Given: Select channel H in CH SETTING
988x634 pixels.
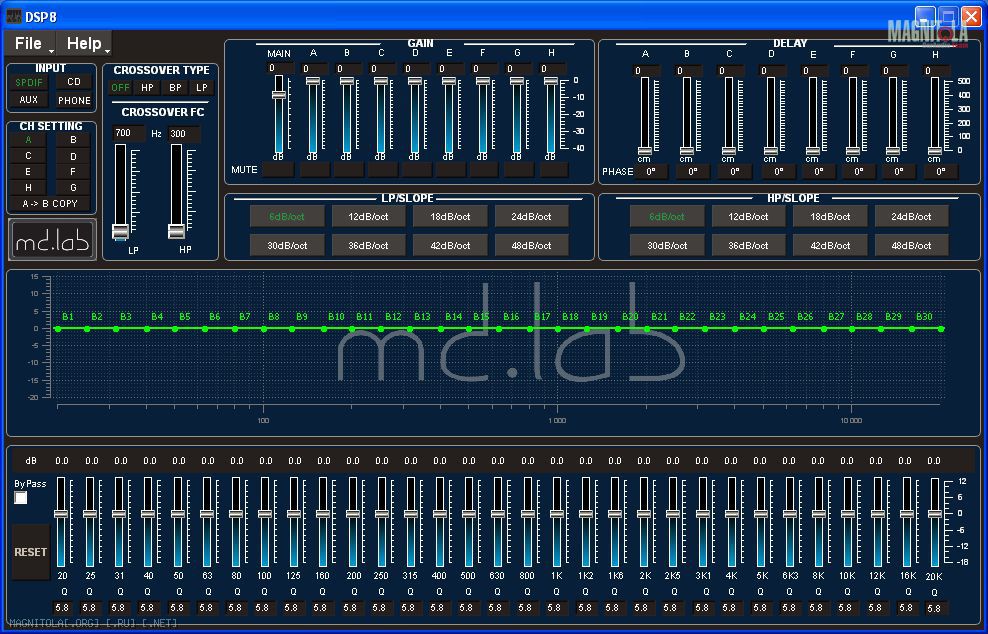Looking at the screenshot, I should pos(28,187).
